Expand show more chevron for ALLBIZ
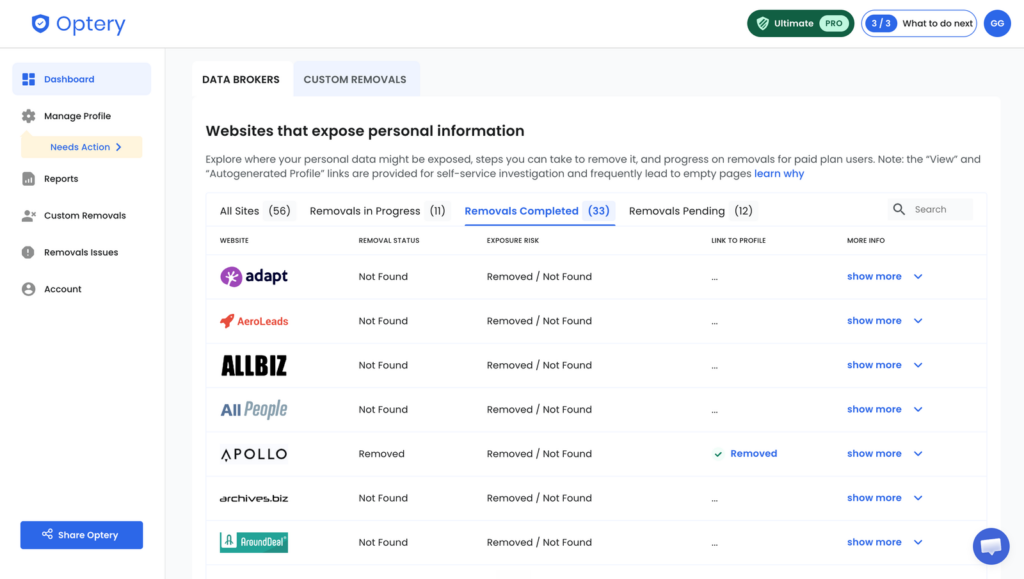Viewport: 1024px width, 579px height. point(918,365)
